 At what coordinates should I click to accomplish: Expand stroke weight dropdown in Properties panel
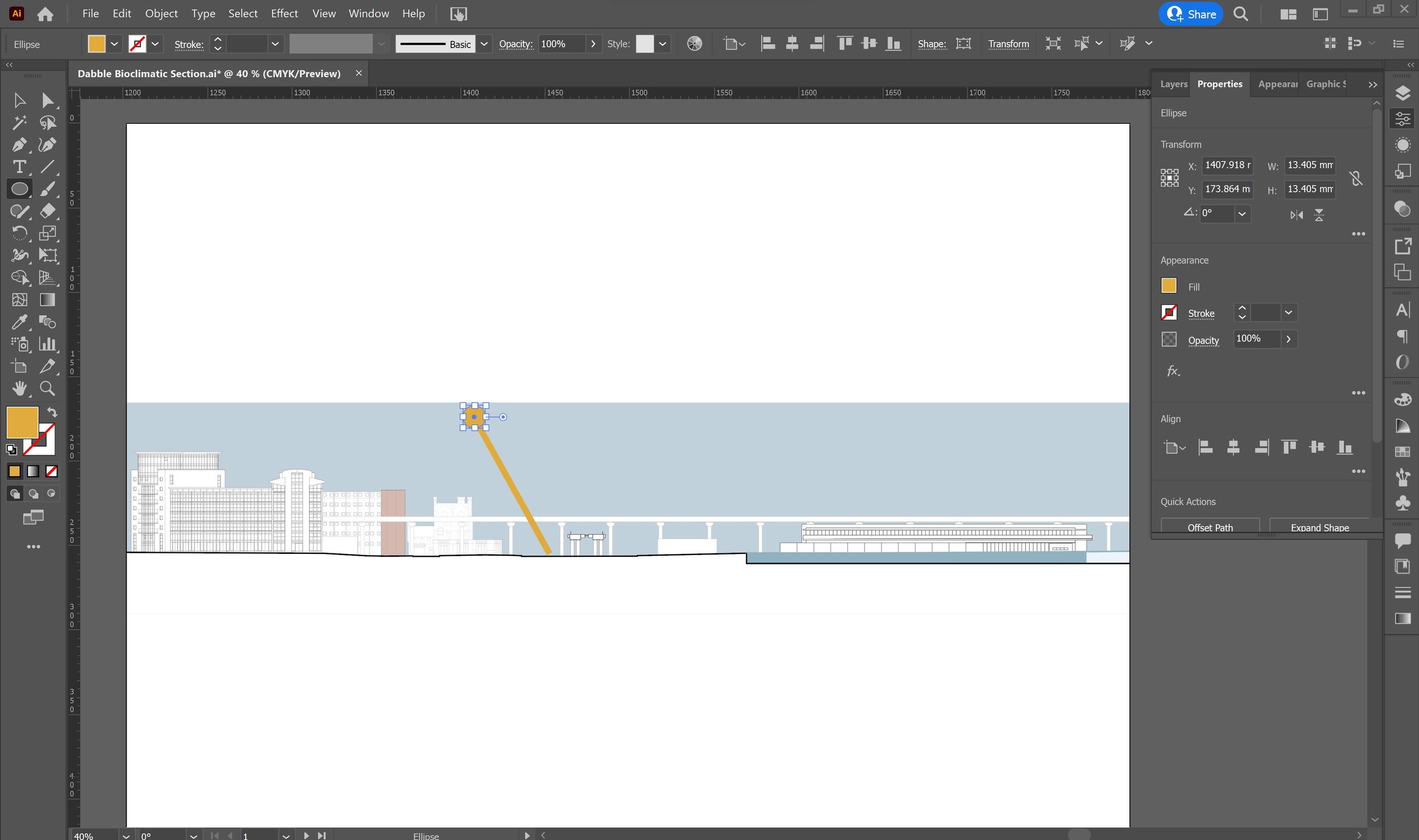pos(1288,313)
